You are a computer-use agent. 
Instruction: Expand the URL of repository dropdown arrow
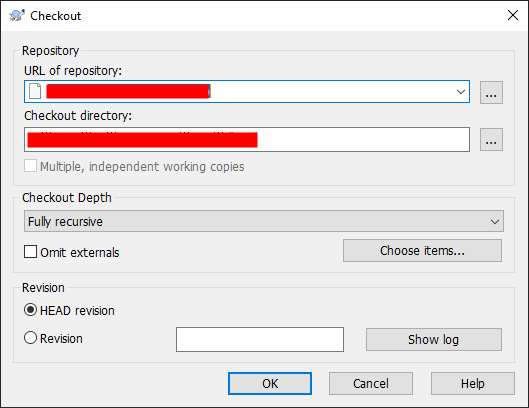click(461, 92)
